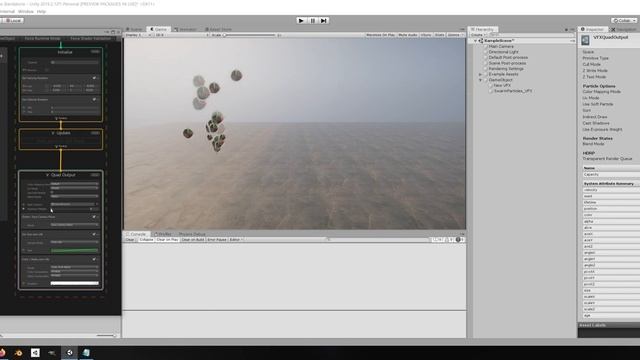Open the Inspector tab
This screenshot has height=360, width=640.
(x=592, y=29)
